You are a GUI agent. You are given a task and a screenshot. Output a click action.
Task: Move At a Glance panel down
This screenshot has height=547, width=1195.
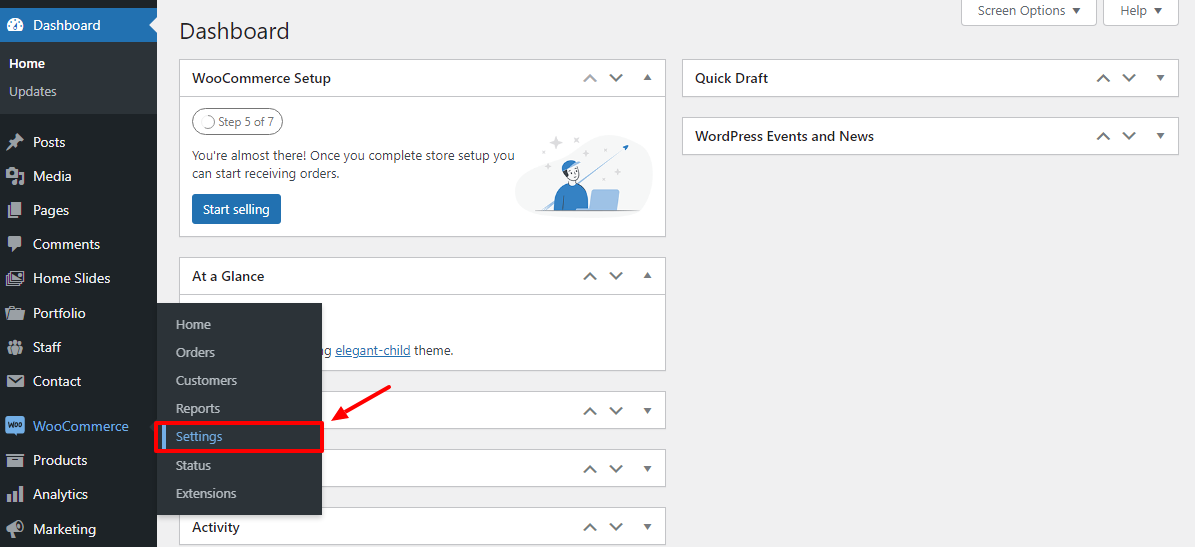coord(616,276)
